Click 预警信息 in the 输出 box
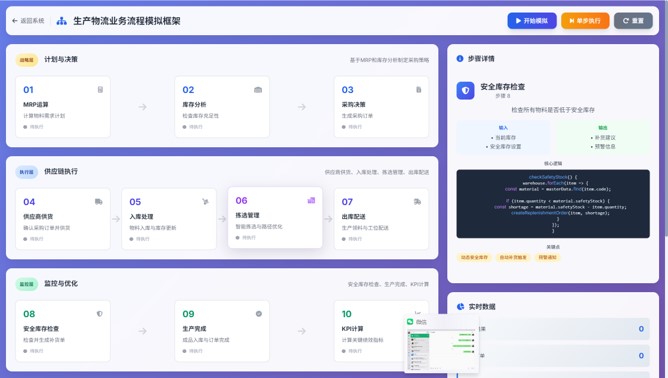 pyautogui.click(x=605, y=147)
